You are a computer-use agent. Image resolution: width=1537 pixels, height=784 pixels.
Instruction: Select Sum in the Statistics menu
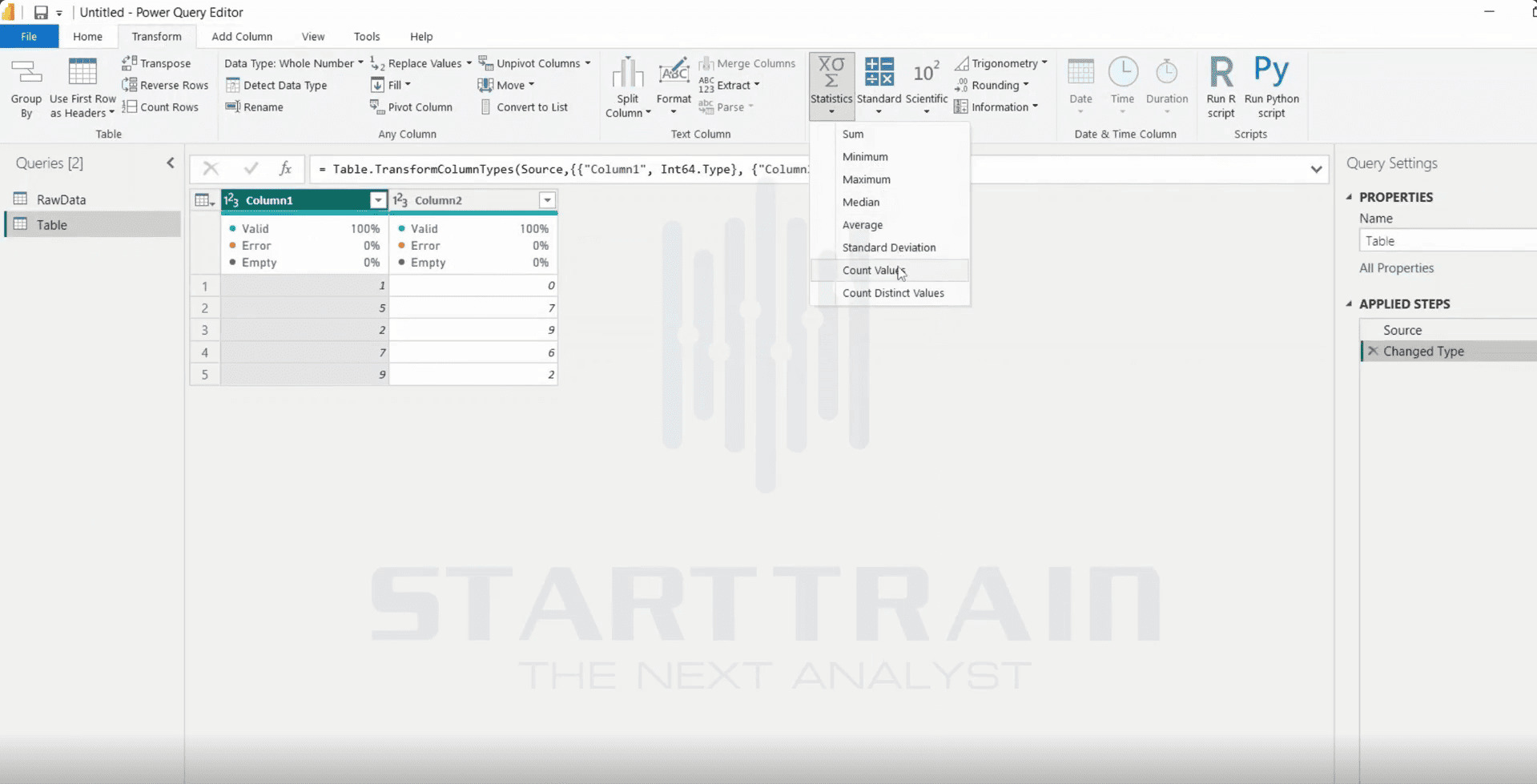tap(889, 134)
